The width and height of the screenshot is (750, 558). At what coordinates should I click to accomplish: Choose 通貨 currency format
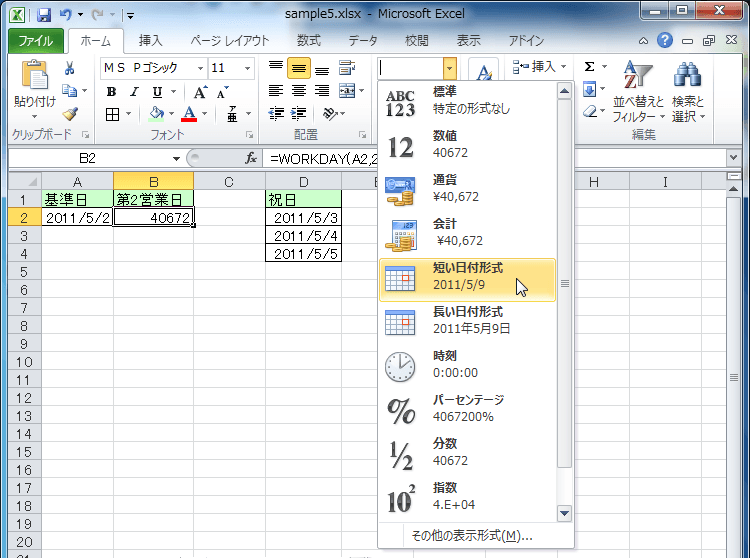[467, 189]
